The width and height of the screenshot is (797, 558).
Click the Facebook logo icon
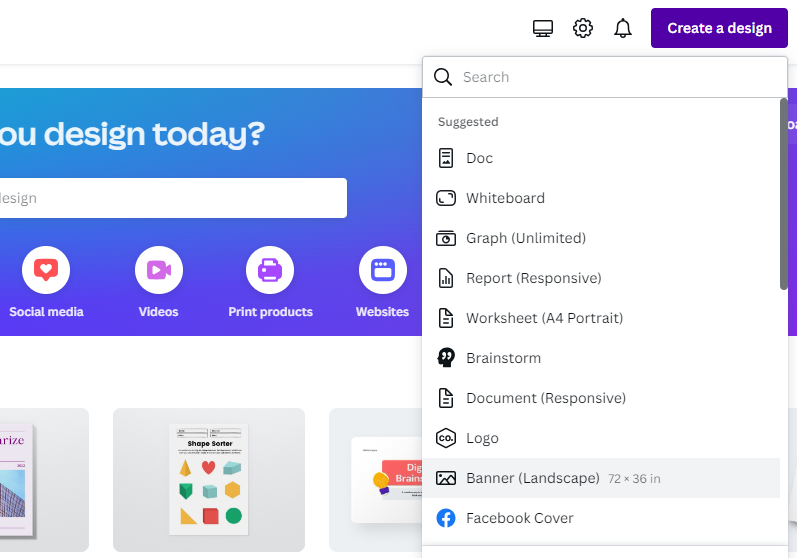pyautogui.click(x=446, y=518)
